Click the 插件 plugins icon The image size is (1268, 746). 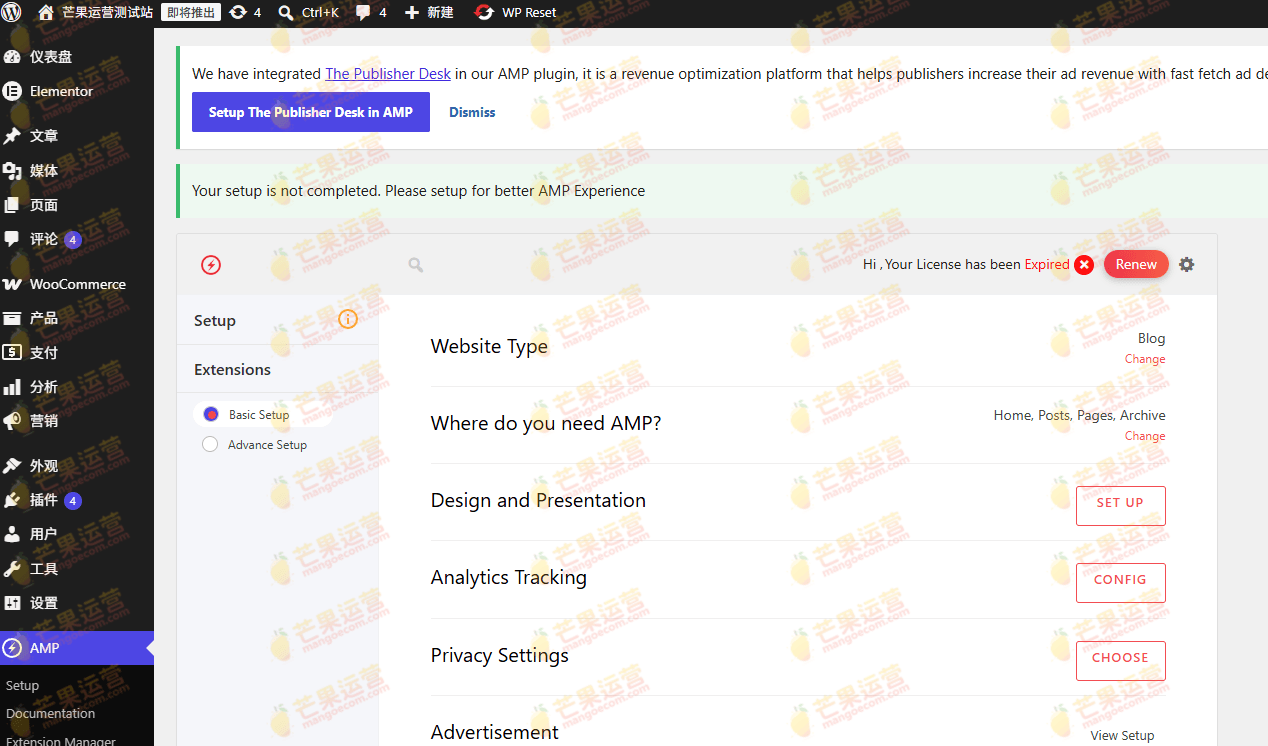point(12,500)
